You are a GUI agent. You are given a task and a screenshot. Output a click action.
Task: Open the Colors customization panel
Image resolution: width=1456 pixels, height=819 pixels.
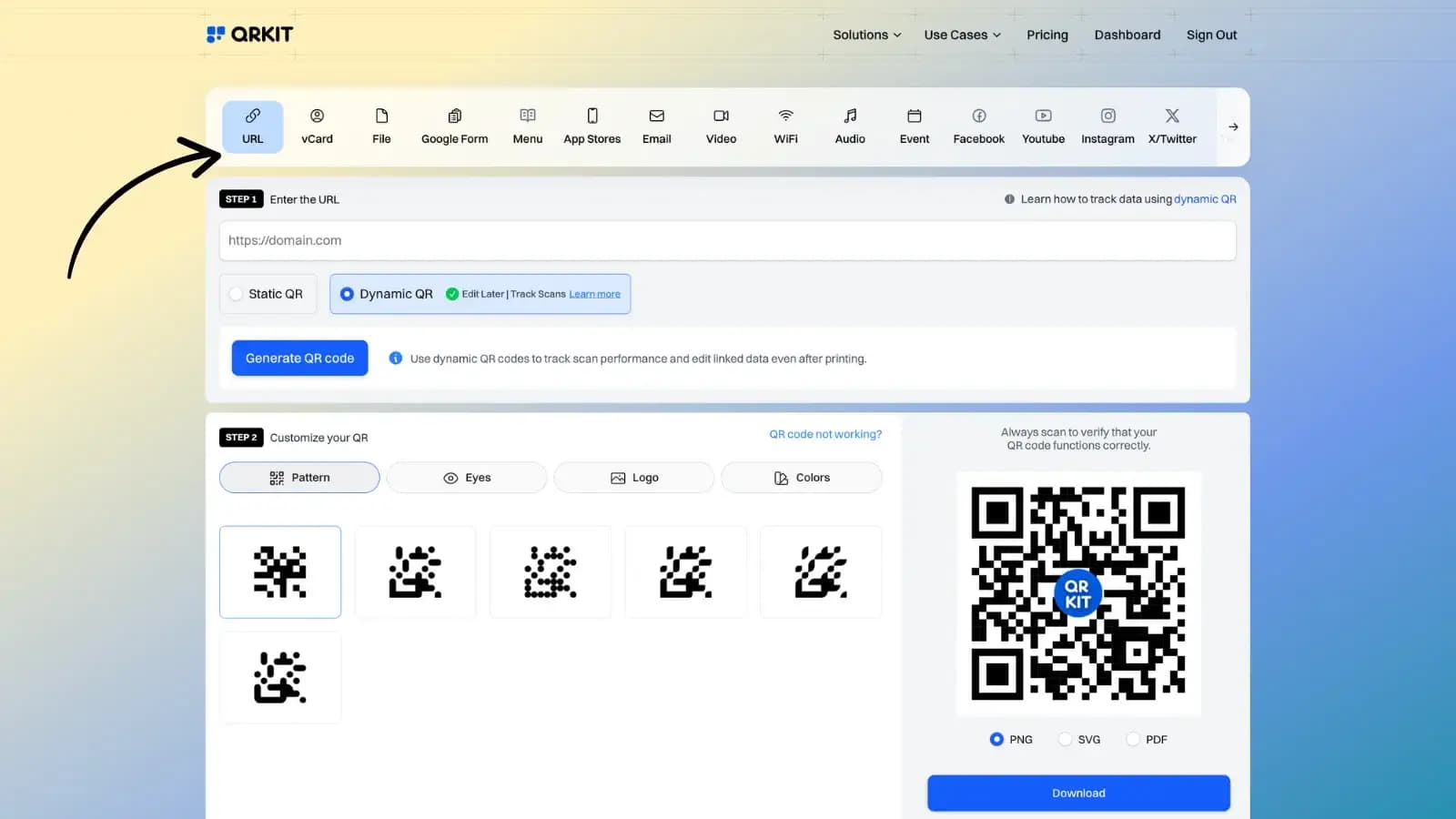801,477
